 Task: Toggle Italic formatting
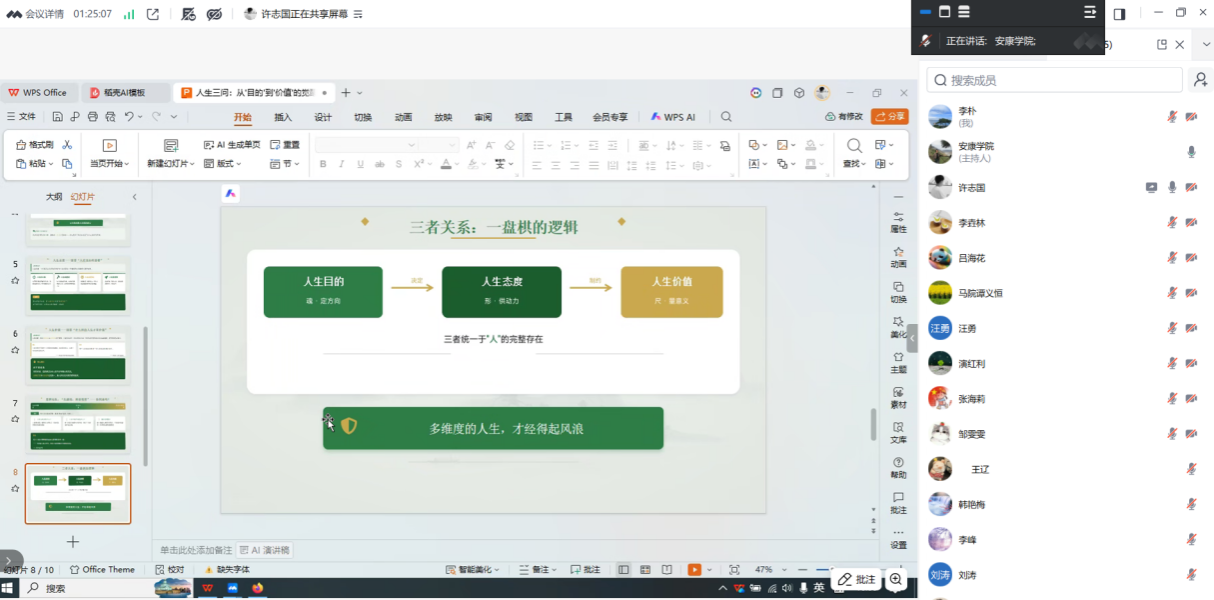coord(342,164)
